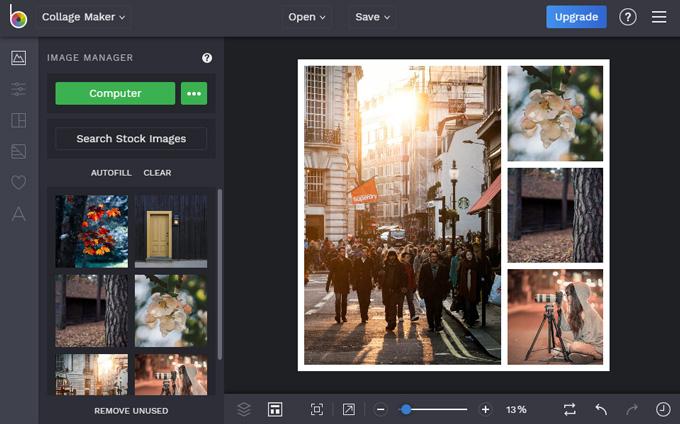Viewport: 680px width, 424px height.
Task: Open the Graphics heart sidebar icon
Action: tap(18, 182)
